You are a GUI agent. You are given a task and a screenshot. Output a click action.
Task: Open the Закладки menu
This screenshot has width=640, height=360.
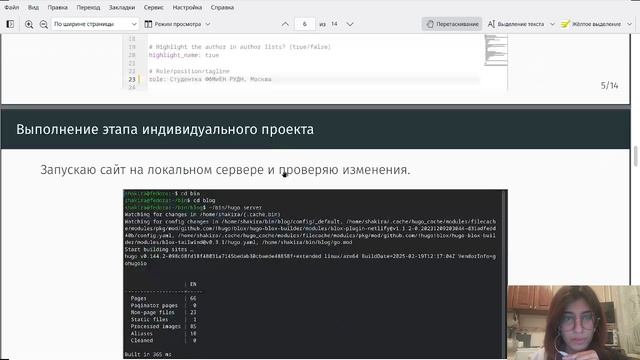pos(122,7)
